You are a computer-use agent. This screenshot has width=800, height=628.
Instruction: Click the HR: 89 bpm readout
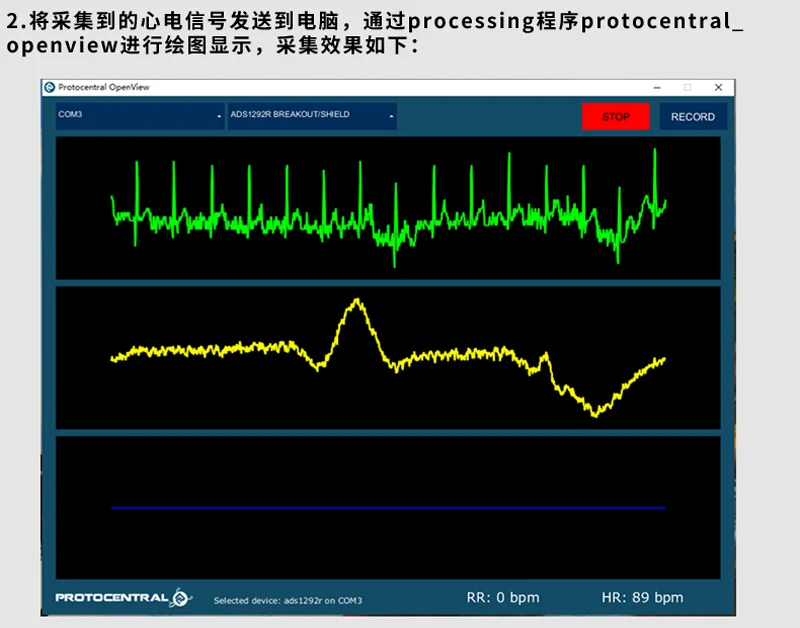(642, 598)
